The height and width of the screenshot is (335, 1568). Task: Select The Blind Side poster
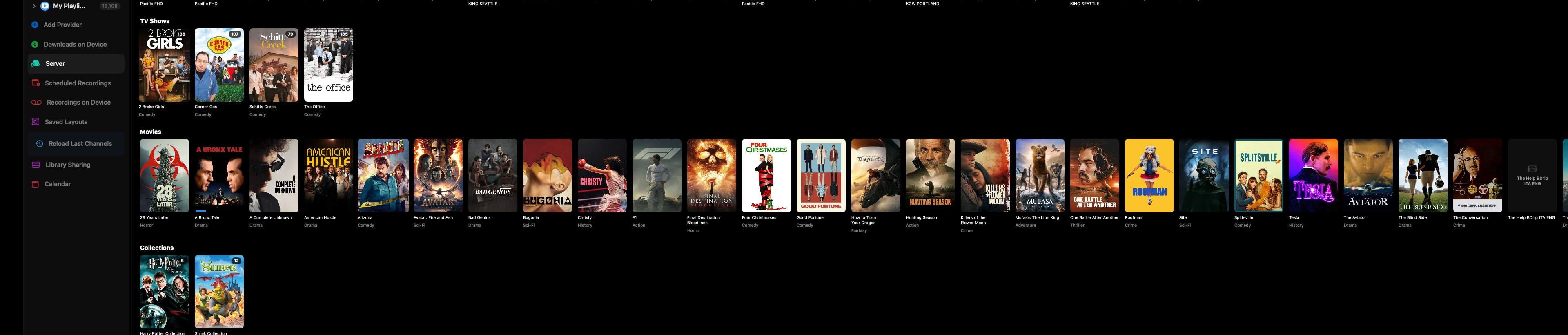[x=1423, y=175]
